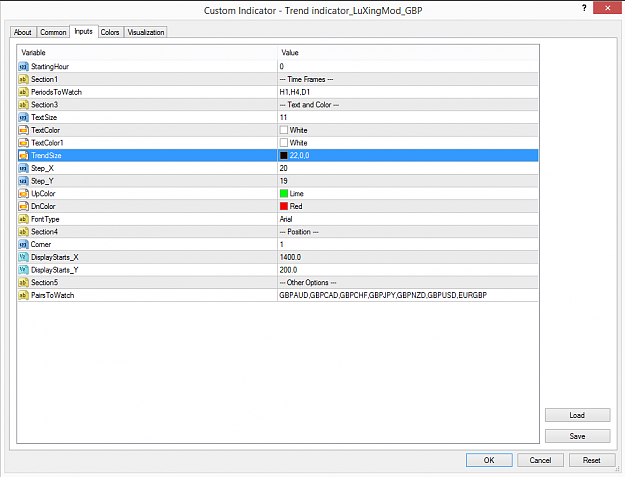This screenshot has width=625, height=477.
Task: Click the string icon beside PairsToWatch
Action: point(24,295)
